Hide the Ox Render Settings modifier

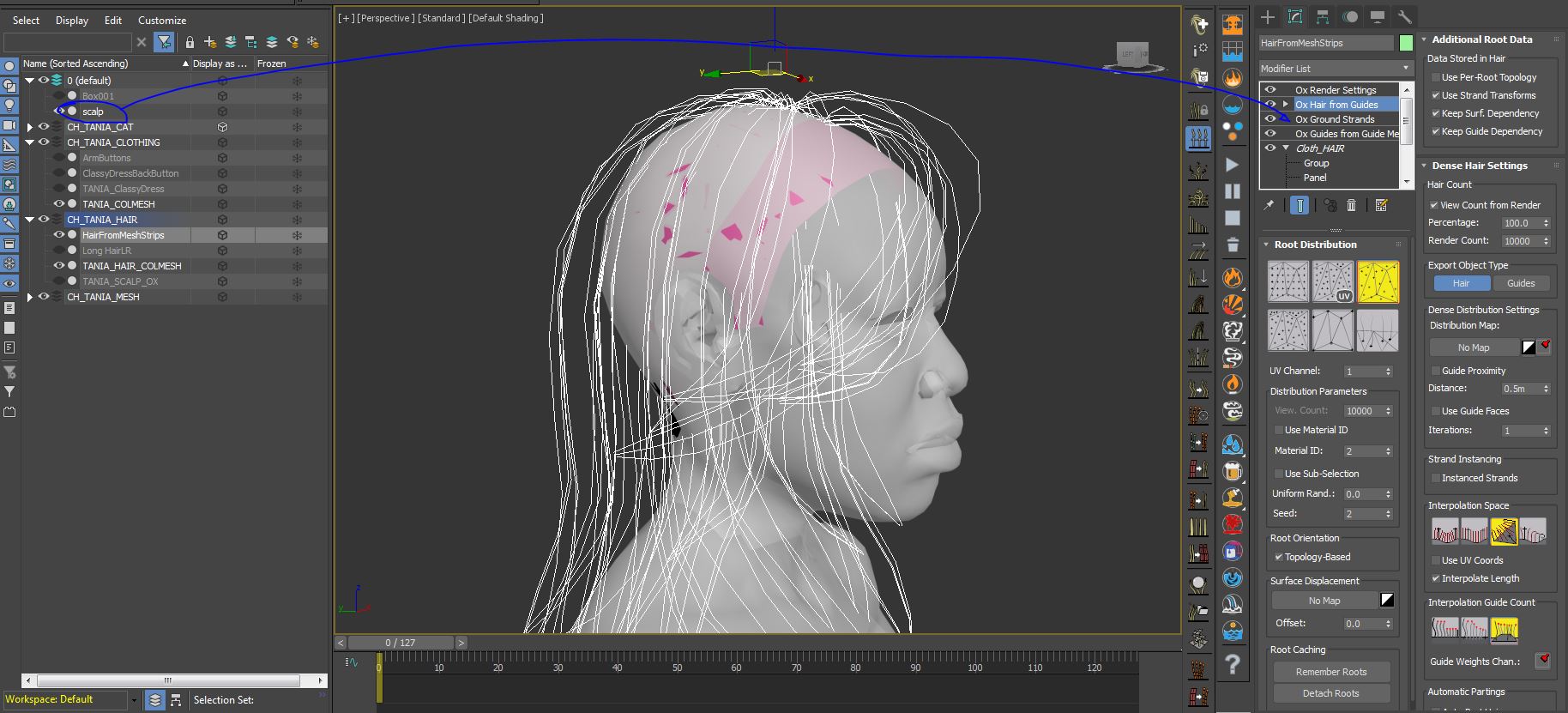(1270, 90)
